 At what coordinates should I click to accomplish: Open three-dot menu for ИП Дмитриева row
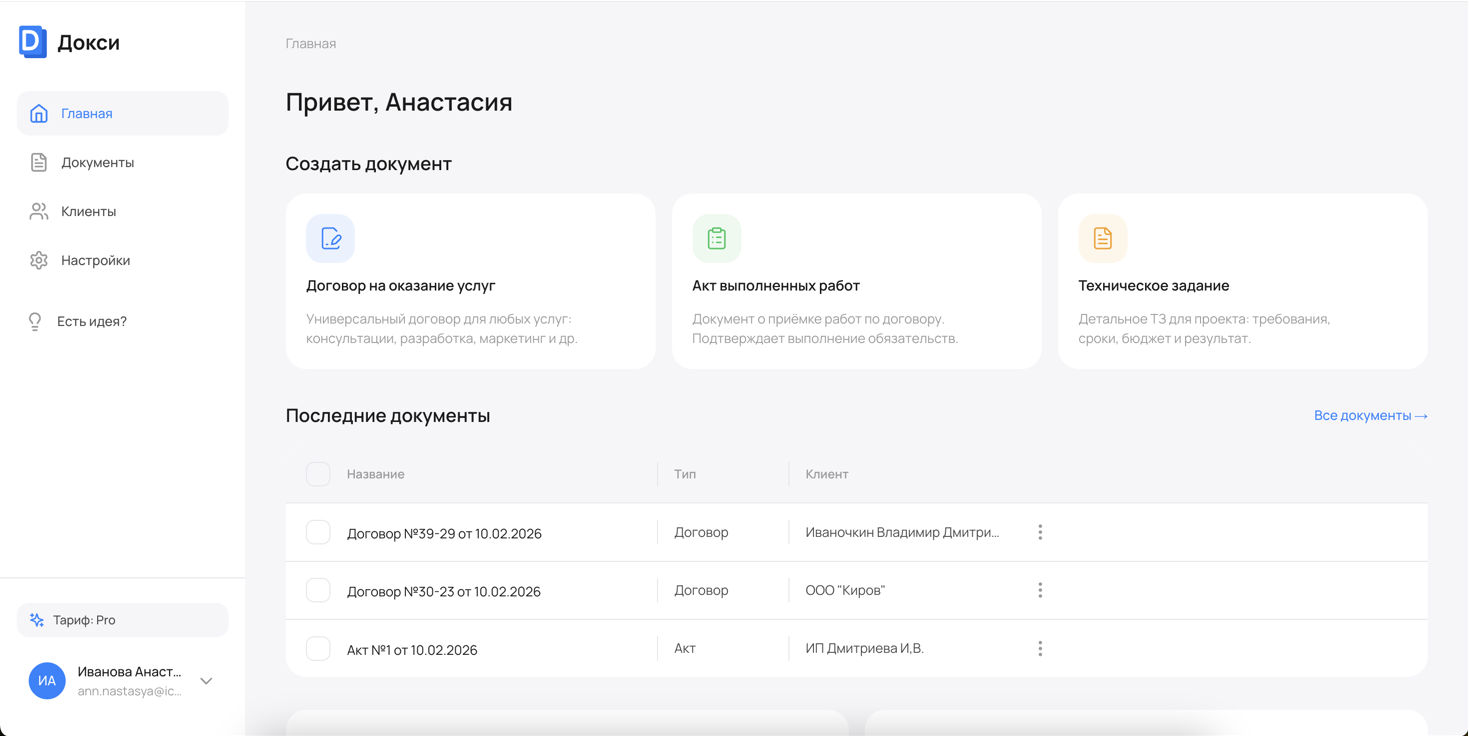(x=1040, y=648)
